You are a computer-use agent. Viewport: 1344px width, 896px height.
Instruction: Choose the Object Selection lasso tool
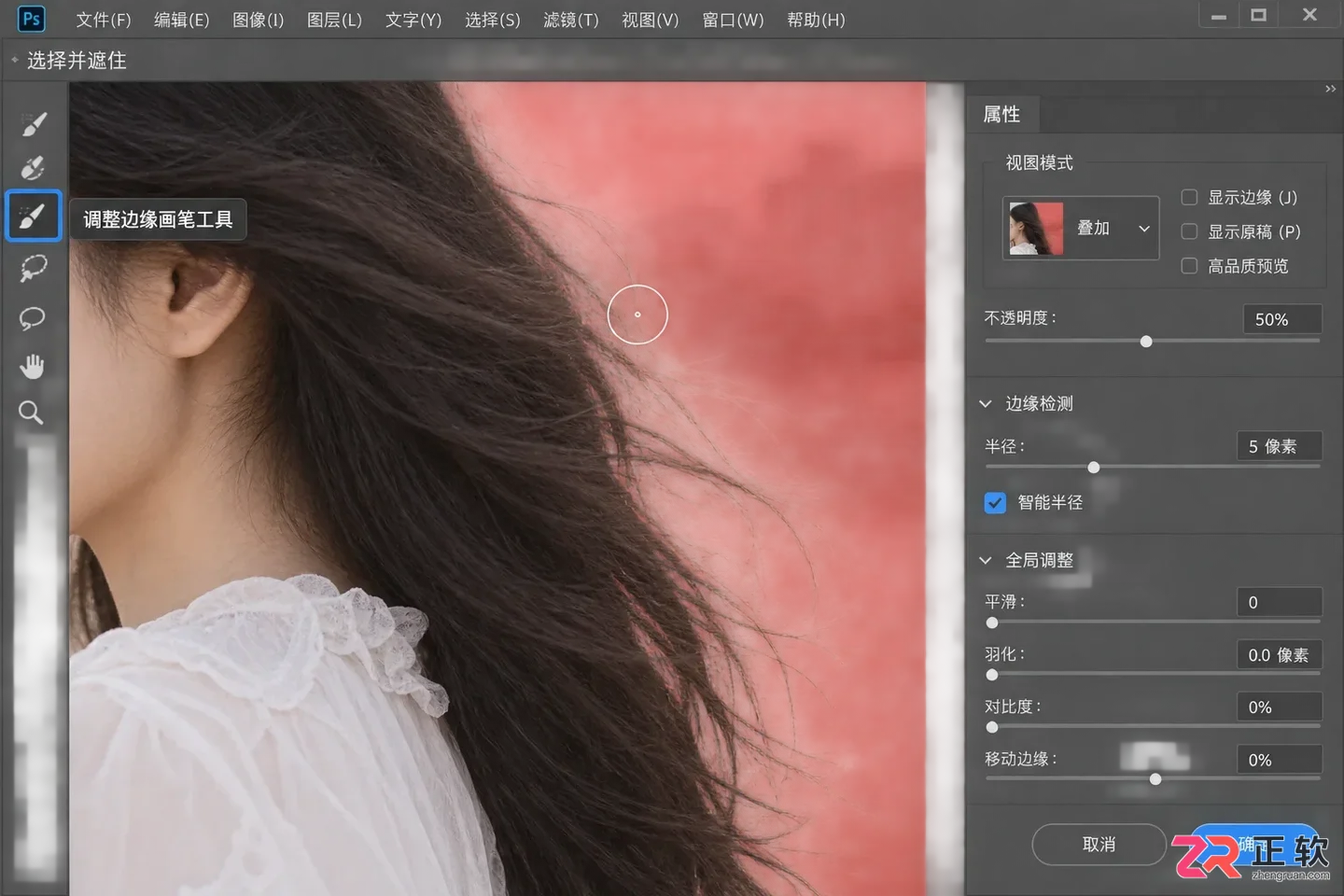click(33, 268)
